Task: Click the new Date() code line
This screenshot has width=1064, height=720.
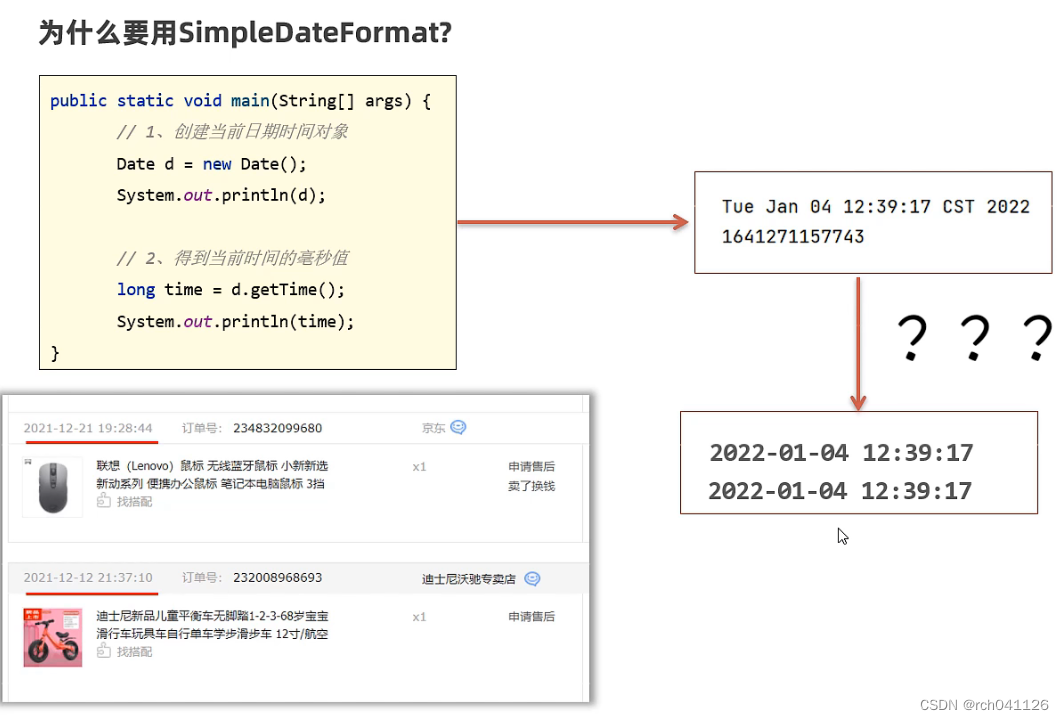Action: (211, 164)
